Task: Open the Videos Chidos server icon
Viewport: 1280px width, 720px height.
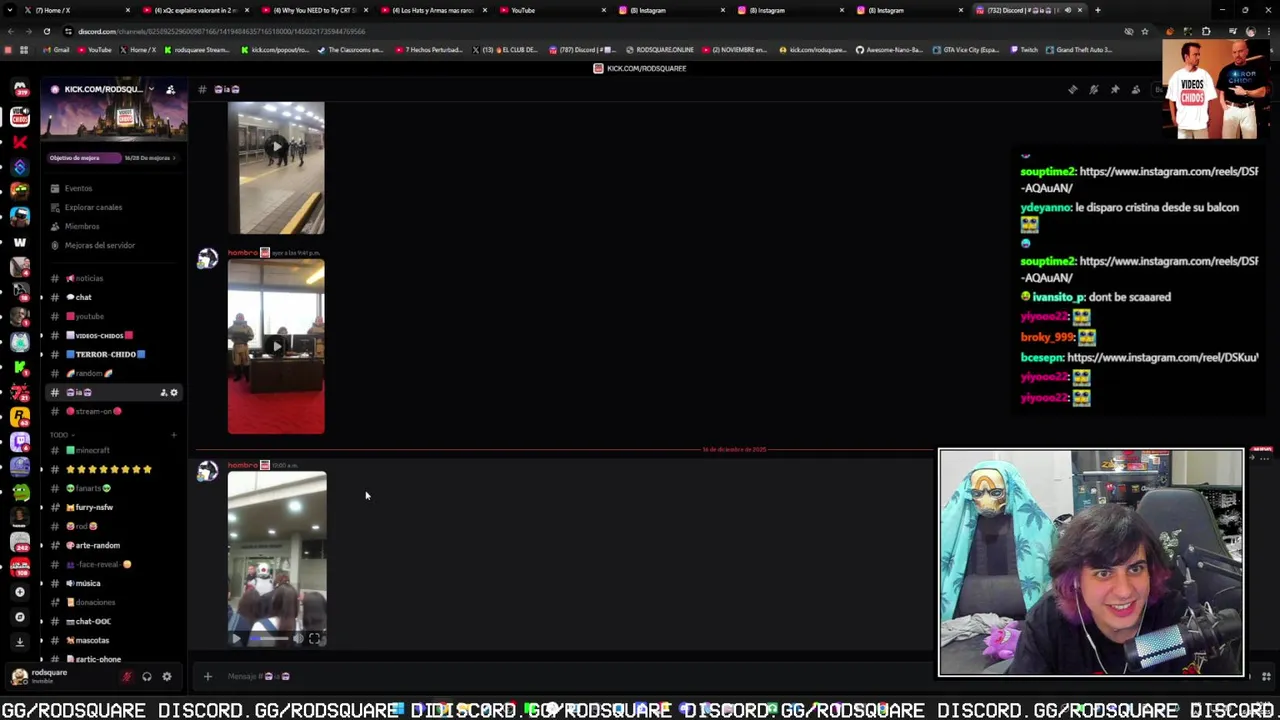Action: point(20,116)
